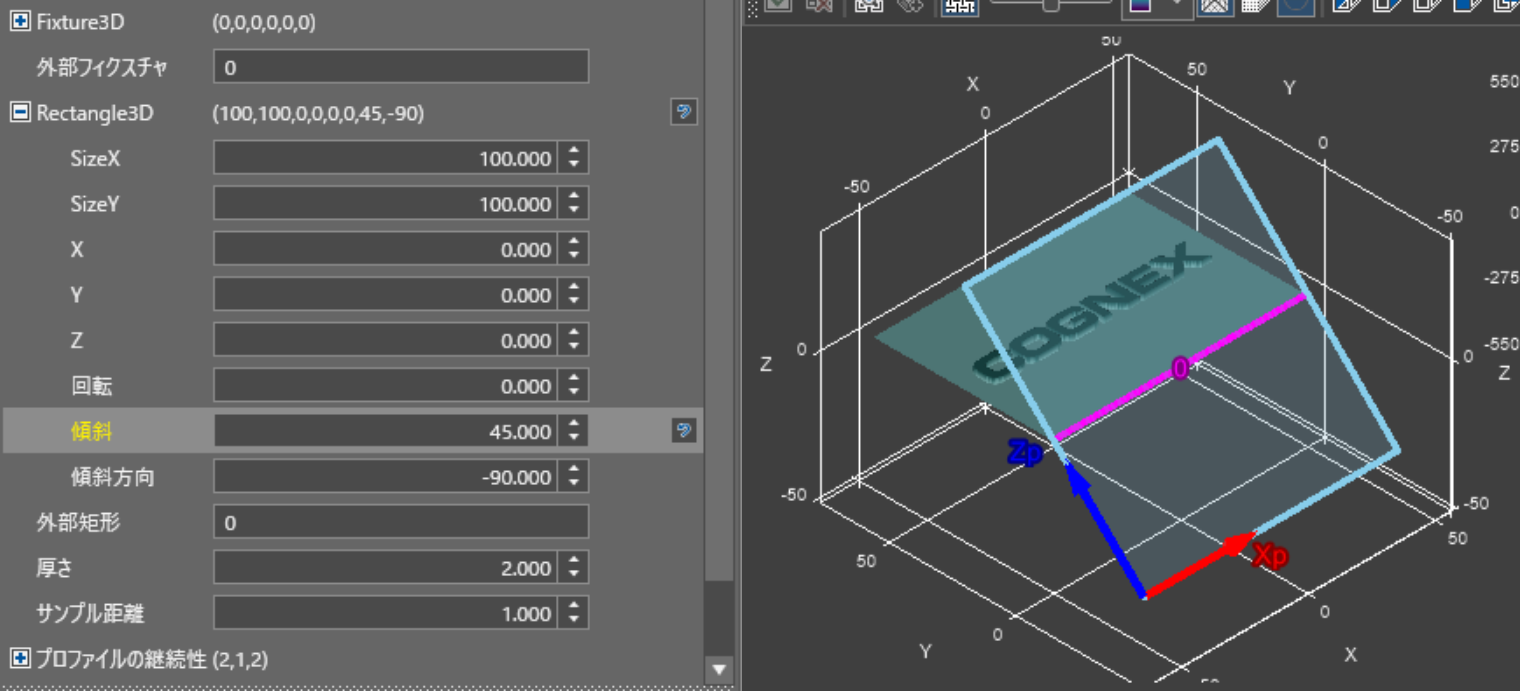Toggle the highlighted circle icon in 3D toolbar
The height and width of the screenshot is (691, 1520).
[x=1296, y=5]
